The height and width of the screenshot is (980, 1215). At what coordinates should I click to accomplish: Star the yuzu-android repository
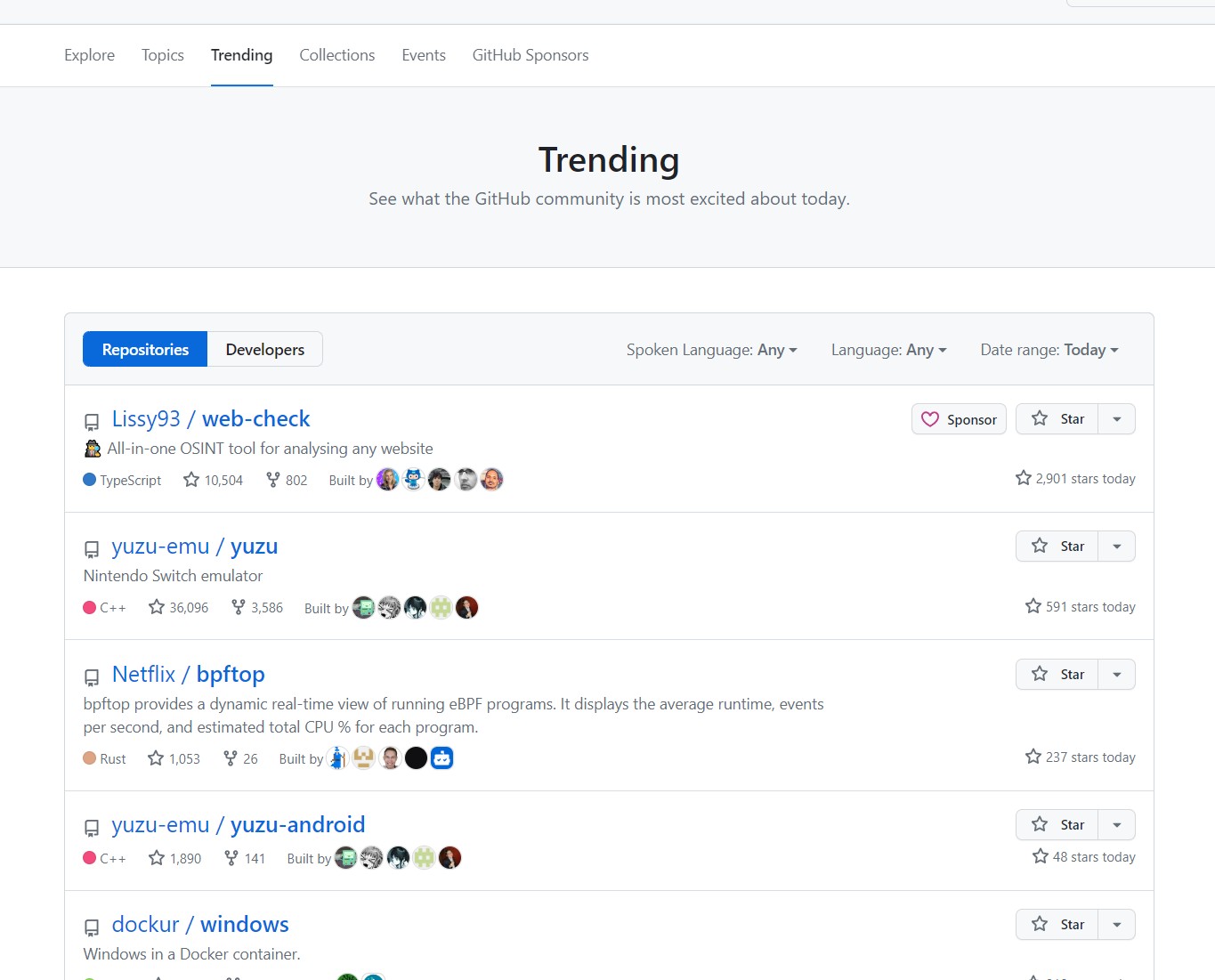[x=1057, y=825]
